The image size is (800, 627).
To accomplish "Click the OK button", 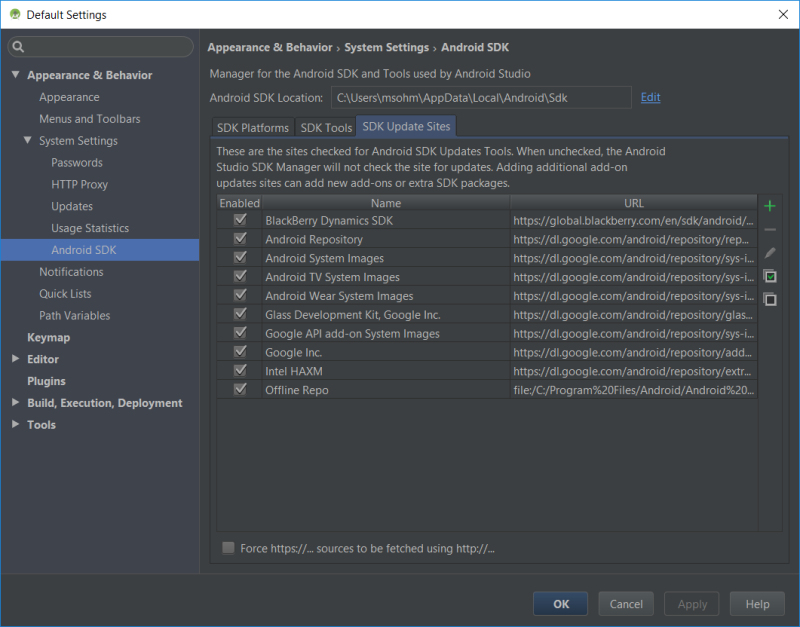I will [561, 604].
